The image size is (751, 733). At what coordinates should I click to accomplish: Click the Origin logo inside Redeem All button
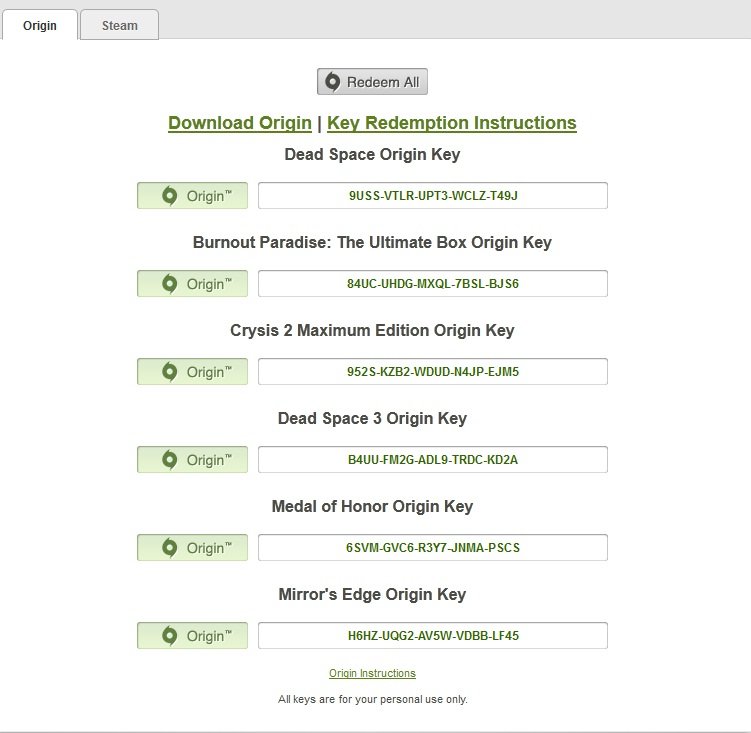tap(333, 82)
